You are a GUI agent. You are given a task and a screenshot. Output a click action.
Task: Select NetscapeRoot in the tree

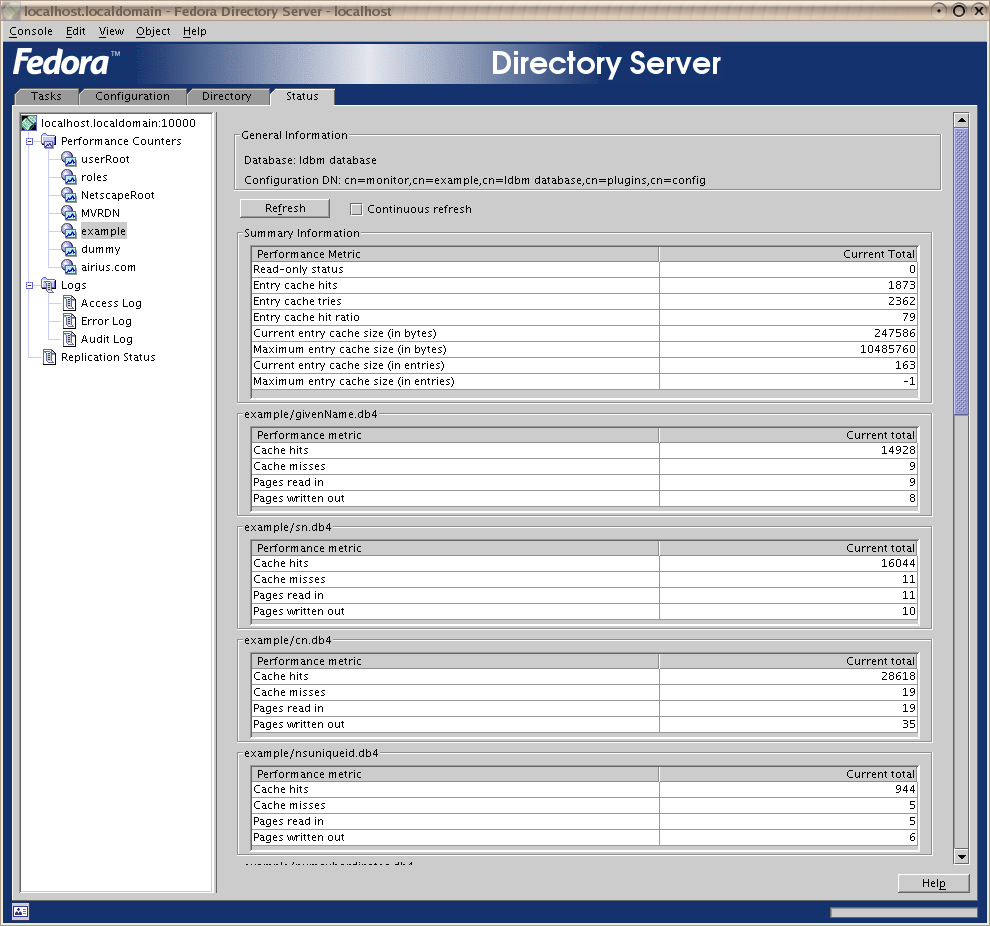[117, 195]
